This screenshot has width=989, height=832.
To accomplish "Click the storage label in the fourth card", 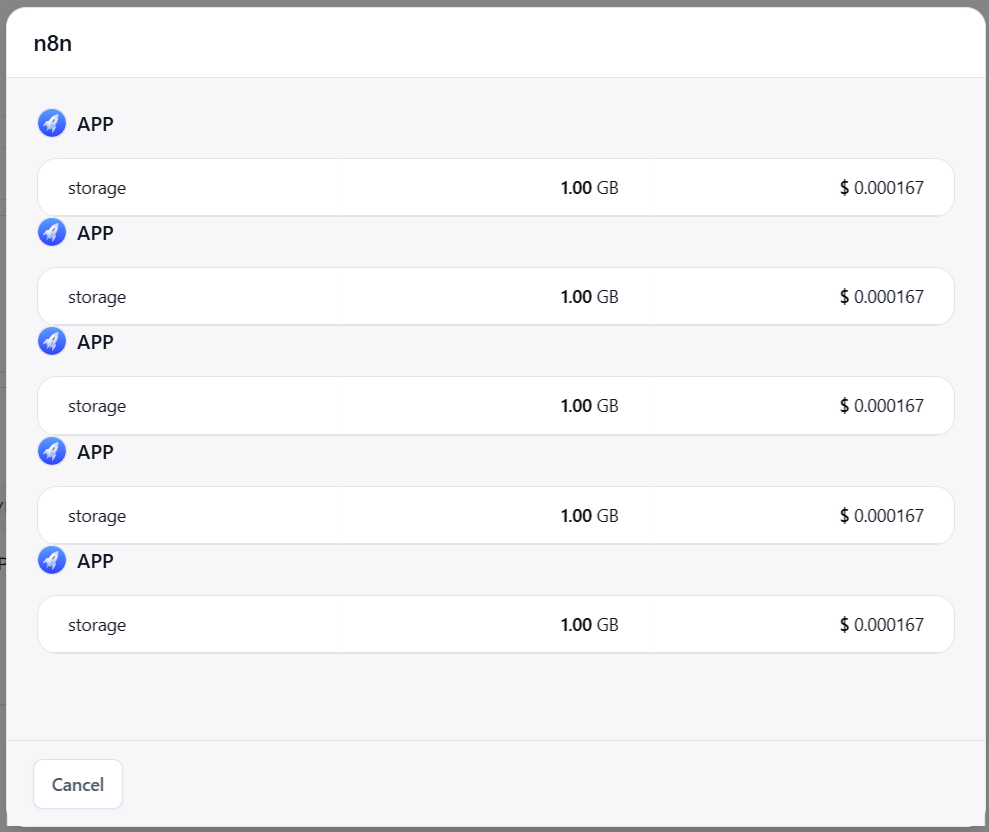I will click(97, 517).
